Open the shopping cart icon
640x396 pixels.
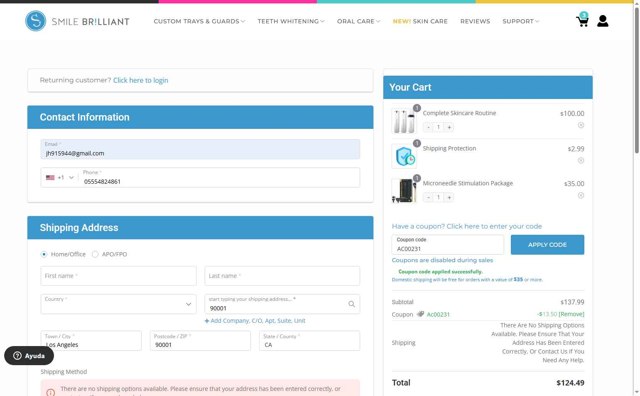point(582,20)
